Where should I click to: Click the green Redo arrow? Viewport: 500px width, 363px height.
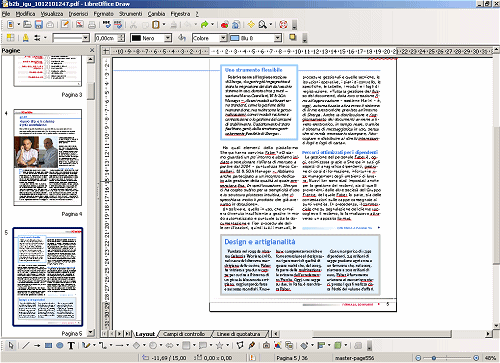click(x=204, y=24)
